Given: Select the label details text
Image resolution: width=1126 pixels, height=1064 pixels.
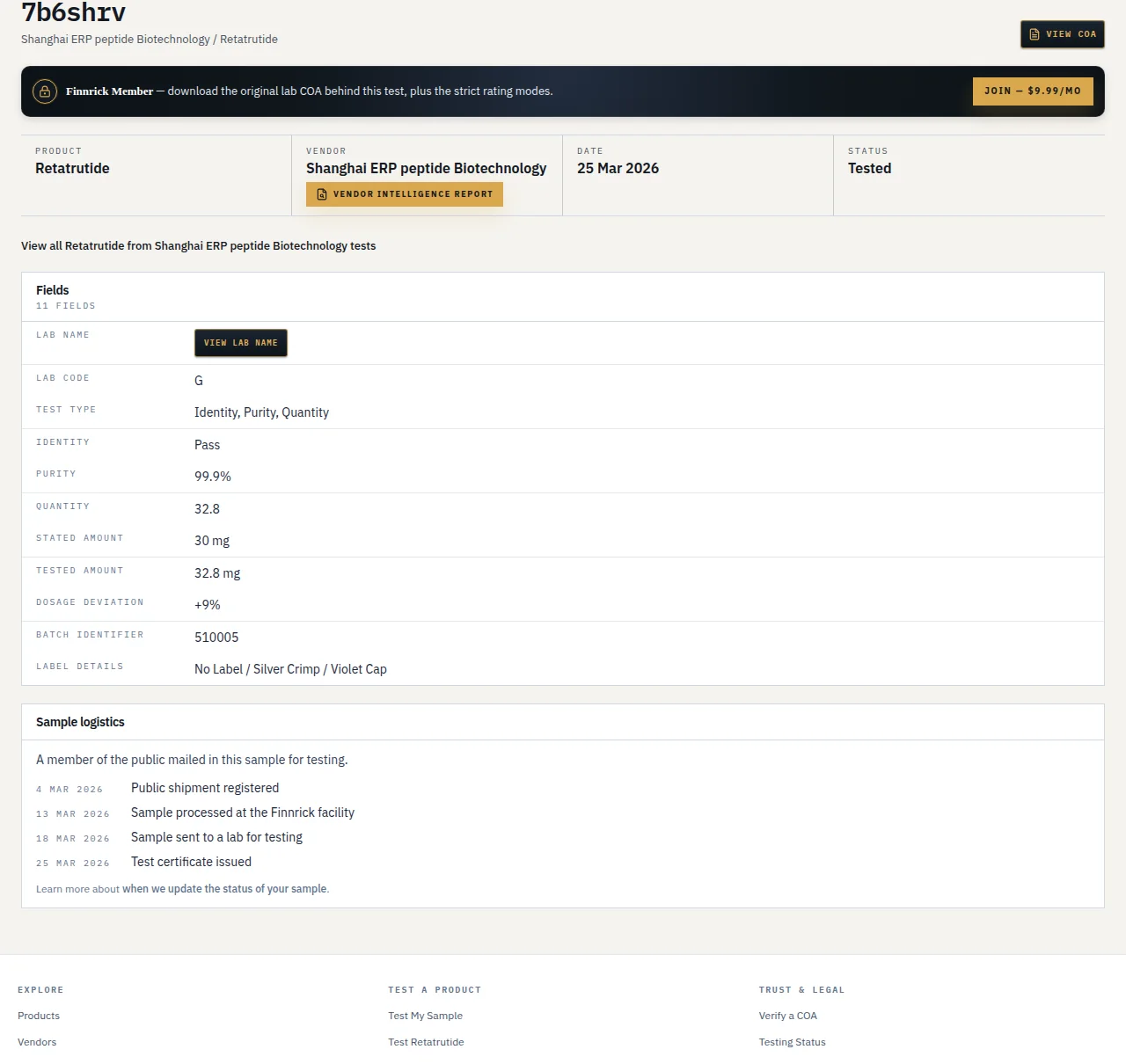Looking at the screenshot, I should point(290,669).
